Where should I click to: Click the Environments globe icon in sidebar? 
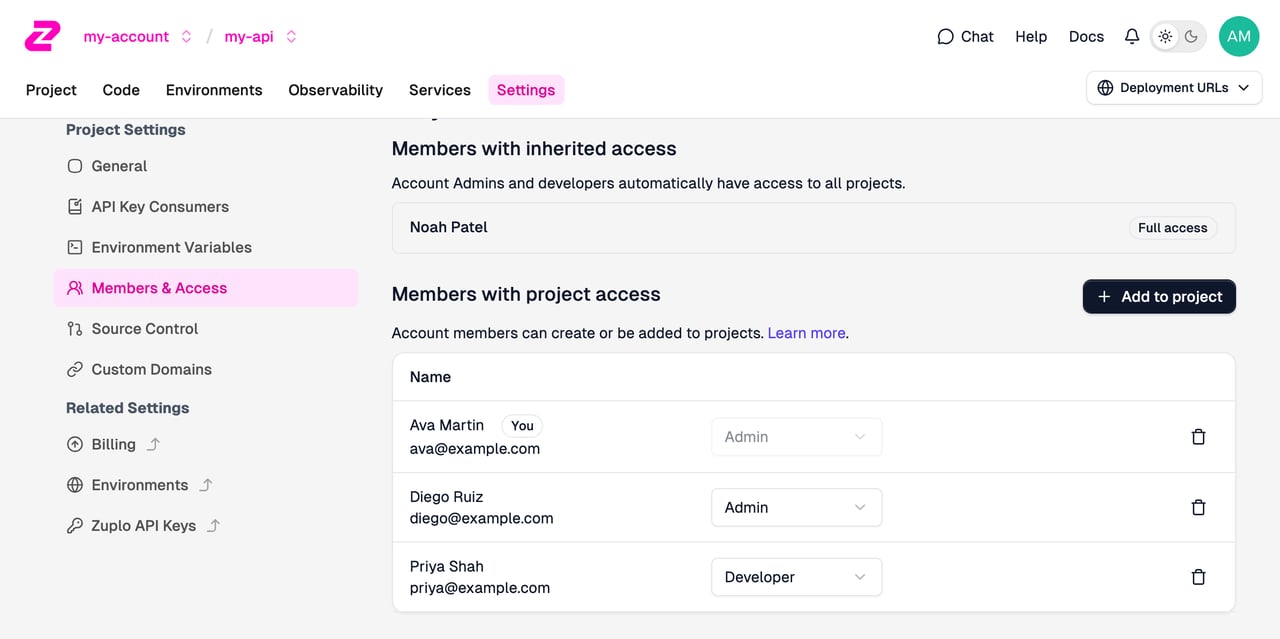[x=75, y=485]
